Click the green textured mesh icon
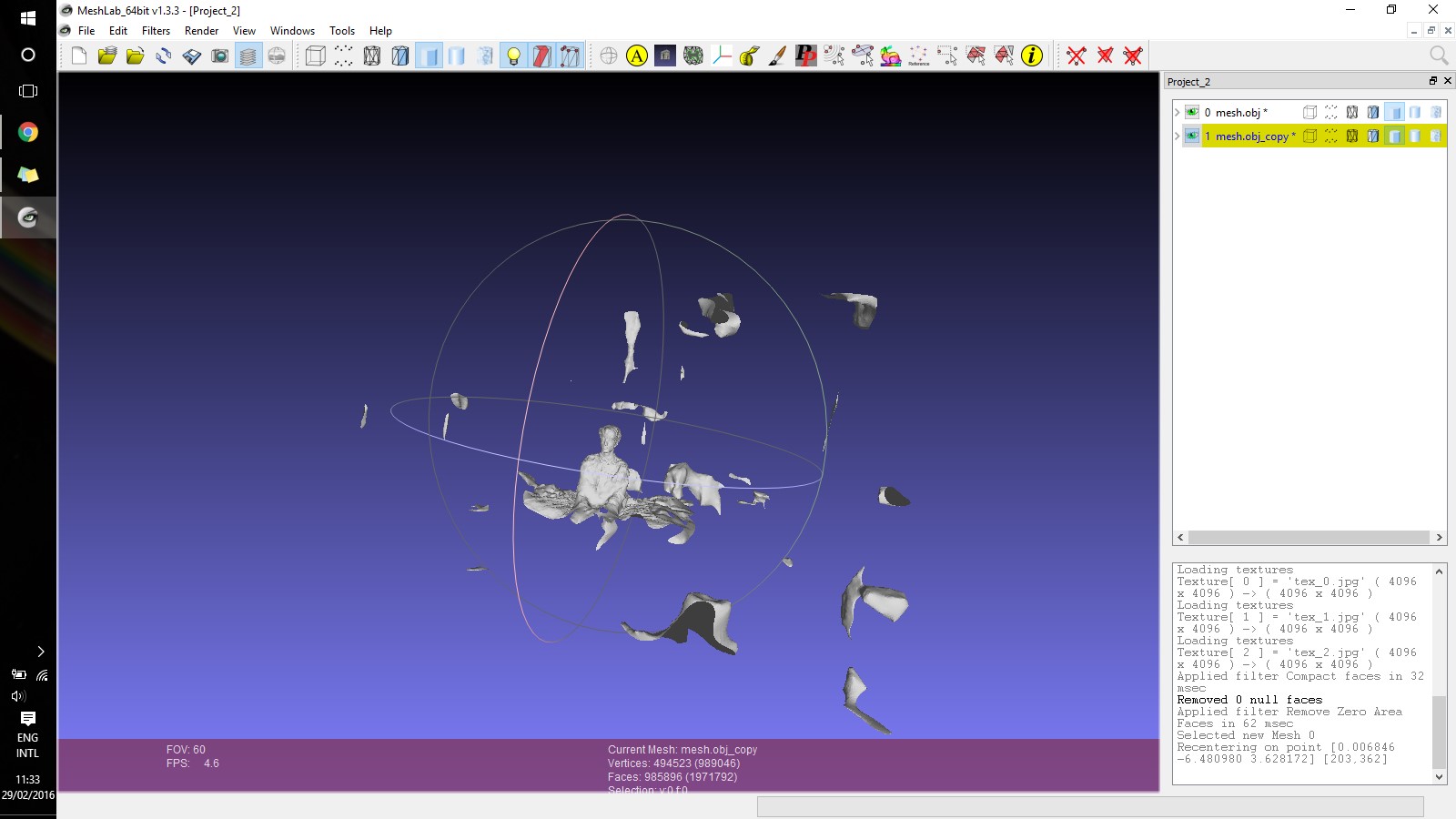Viewport: 1456px width, 819px height. point(693,56)
